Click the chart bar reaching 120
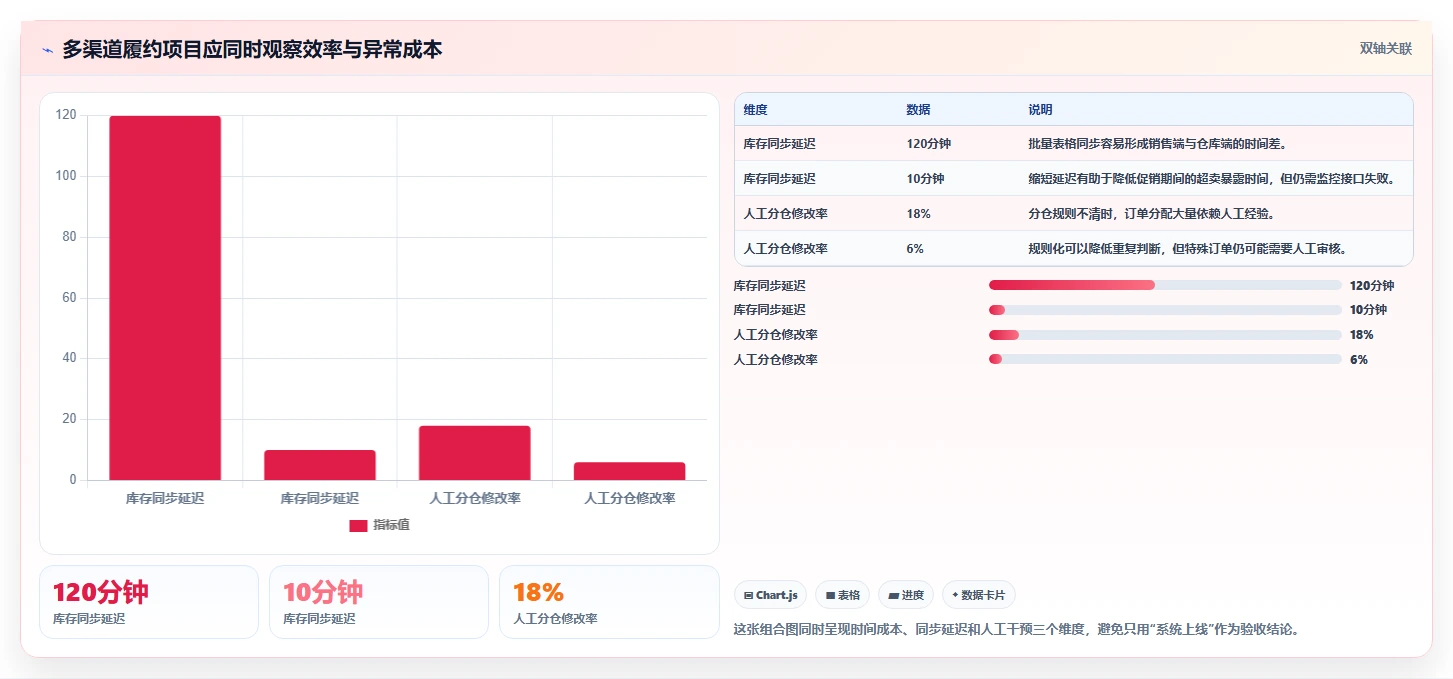 pyautogui.click(x=165, y=298)
